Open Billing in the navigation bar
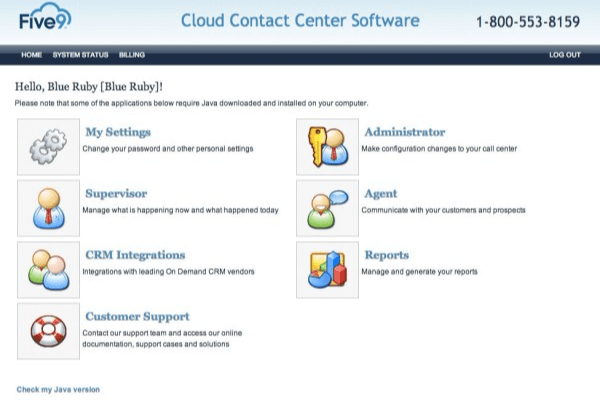Viewport: 600px width, 400px height. 131,55
